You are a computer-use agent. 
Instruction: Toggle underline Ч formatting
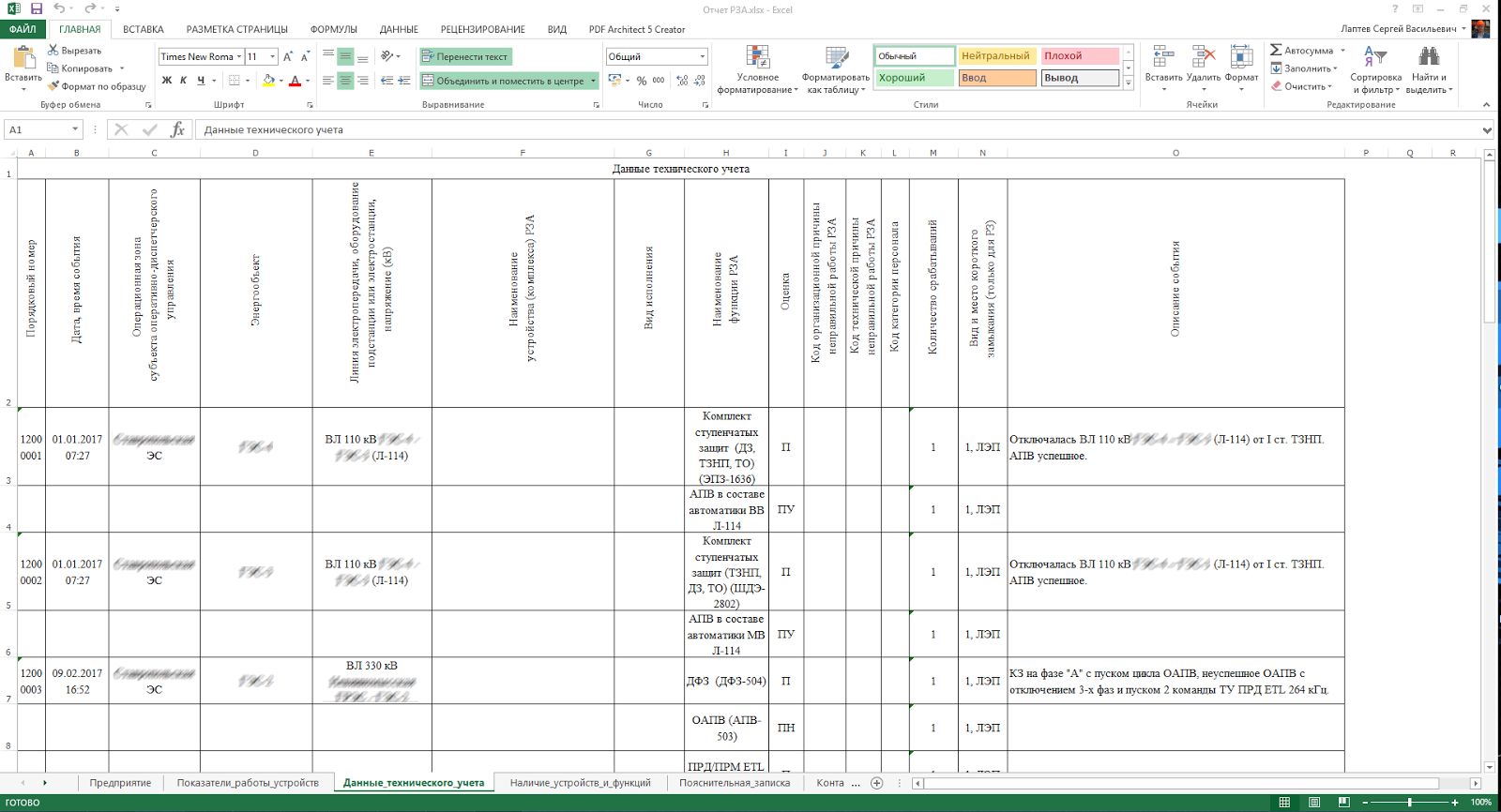tap(201, 81)
